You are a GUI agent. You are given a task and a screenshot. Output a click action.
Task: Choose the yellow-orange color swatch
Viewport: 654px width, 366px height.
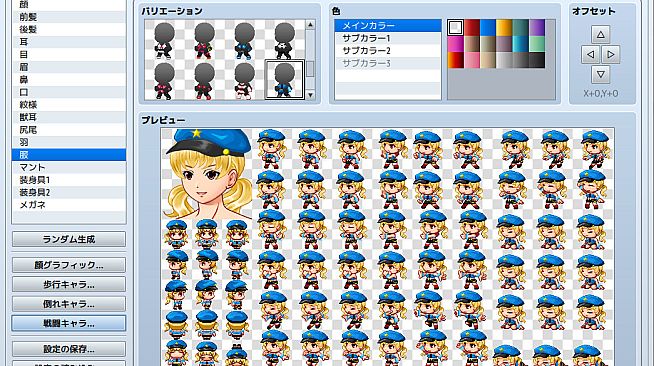(504, 28)
